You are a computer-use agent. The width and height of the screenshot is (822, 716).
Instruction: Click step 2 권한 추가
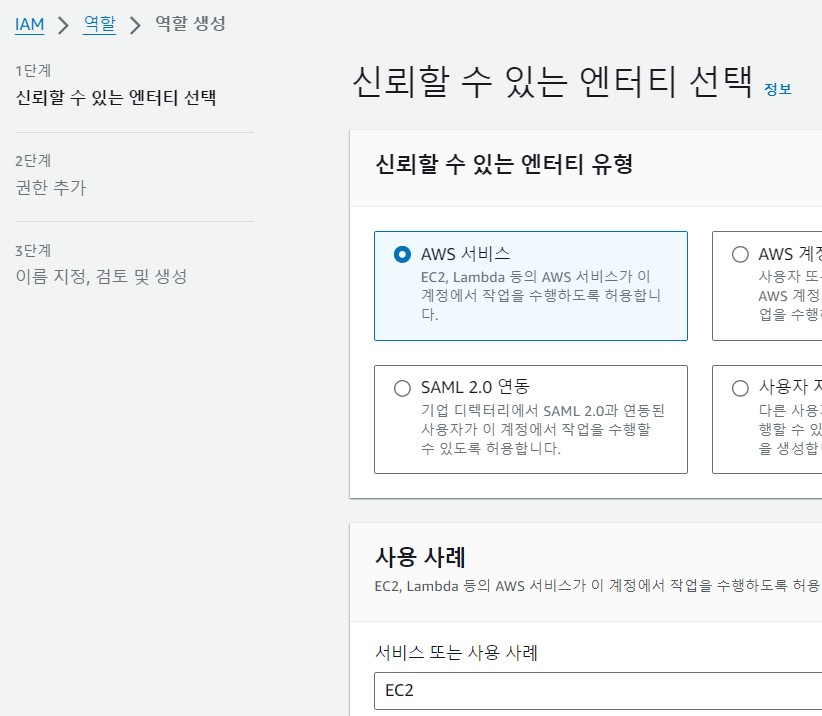click(51, 187)
